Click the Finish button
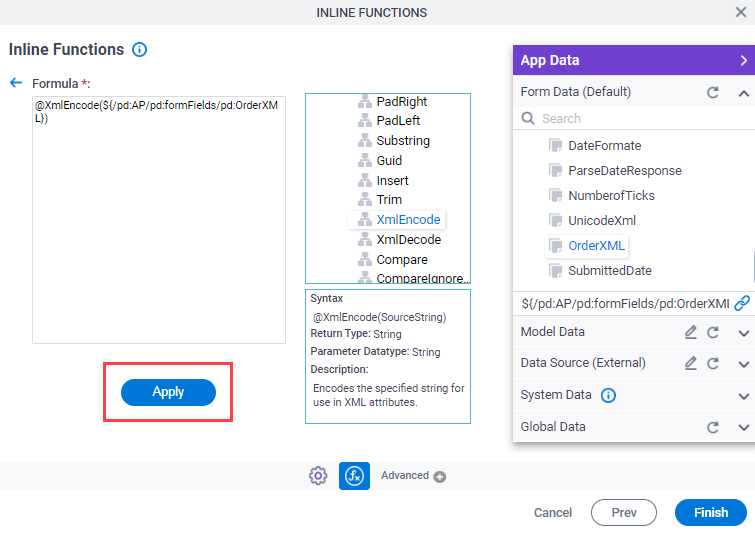The image size is (755, 533). point(711,512)
